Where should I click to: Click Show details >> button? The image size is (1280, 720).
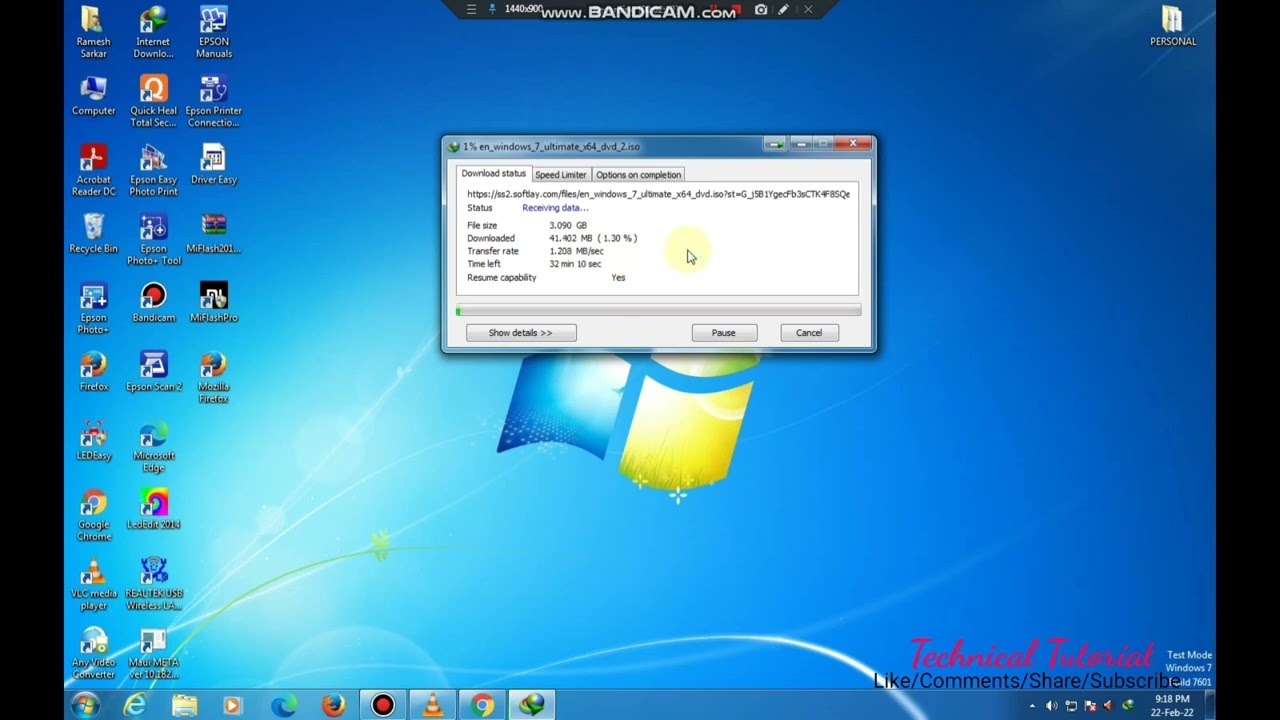(x=521, y=333)
